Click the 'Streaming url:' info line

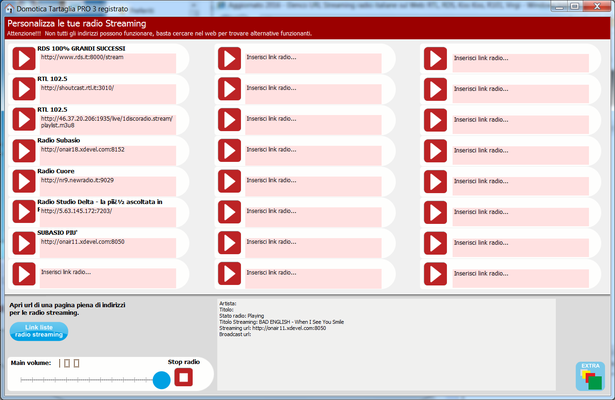272,328
